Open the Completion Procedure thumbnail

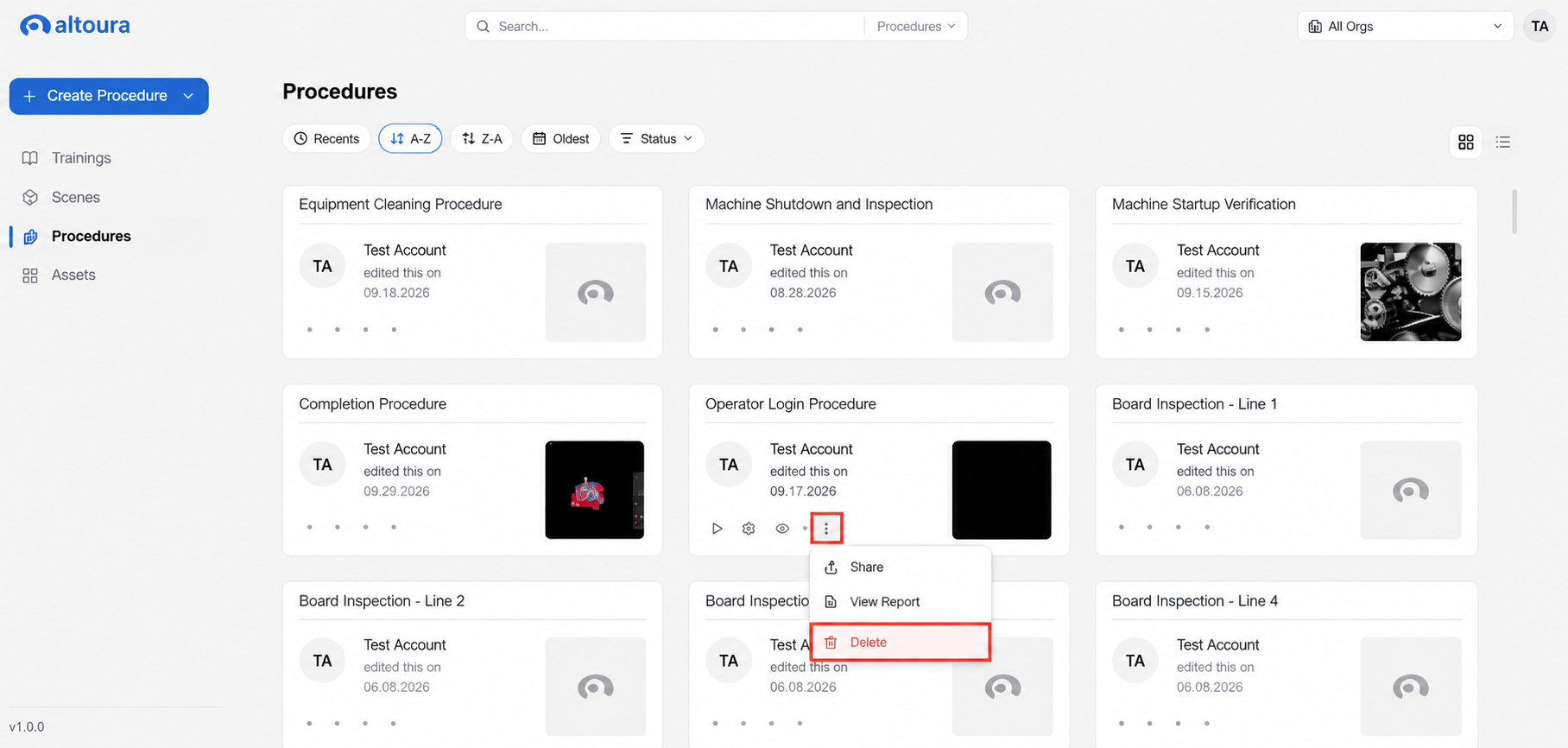click(595, 490)
